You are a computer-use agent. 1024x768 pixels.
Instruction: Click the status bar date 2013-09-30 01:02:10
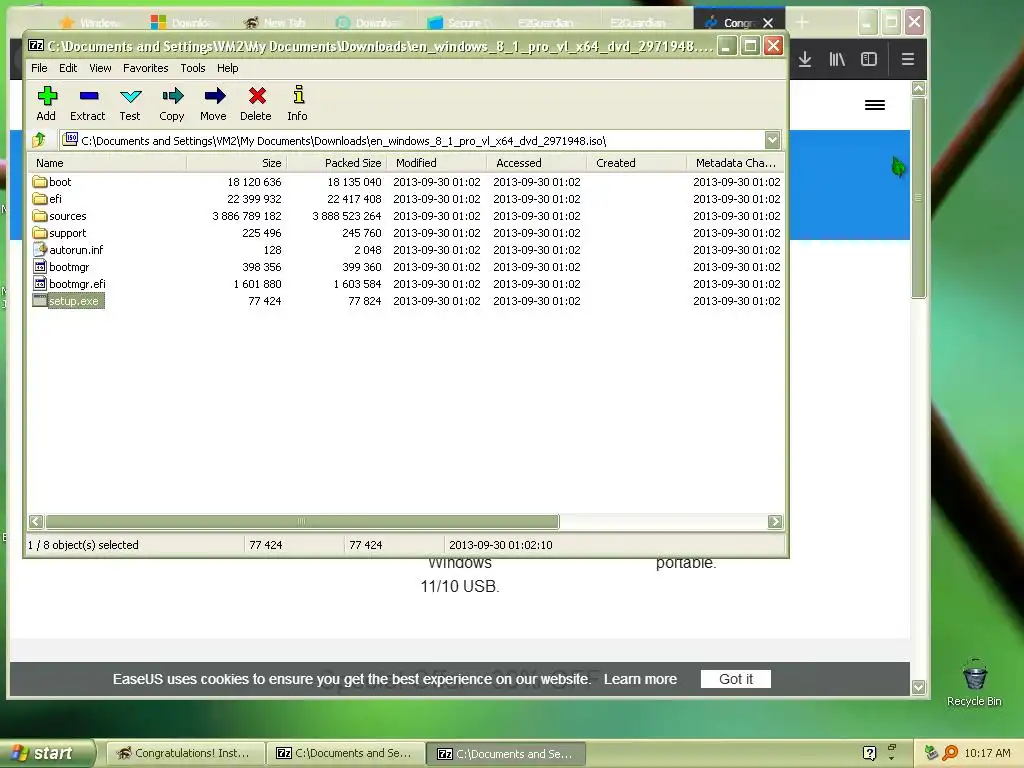pyautogui.click(x=501, y=545)
